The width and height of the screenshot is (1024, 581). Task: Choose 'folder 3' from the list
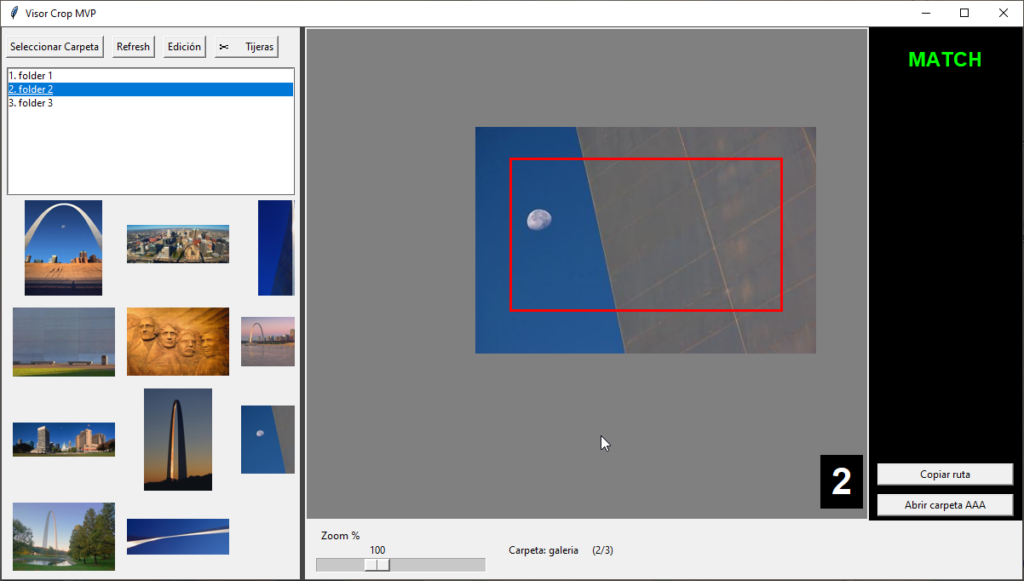pos(31,103)
